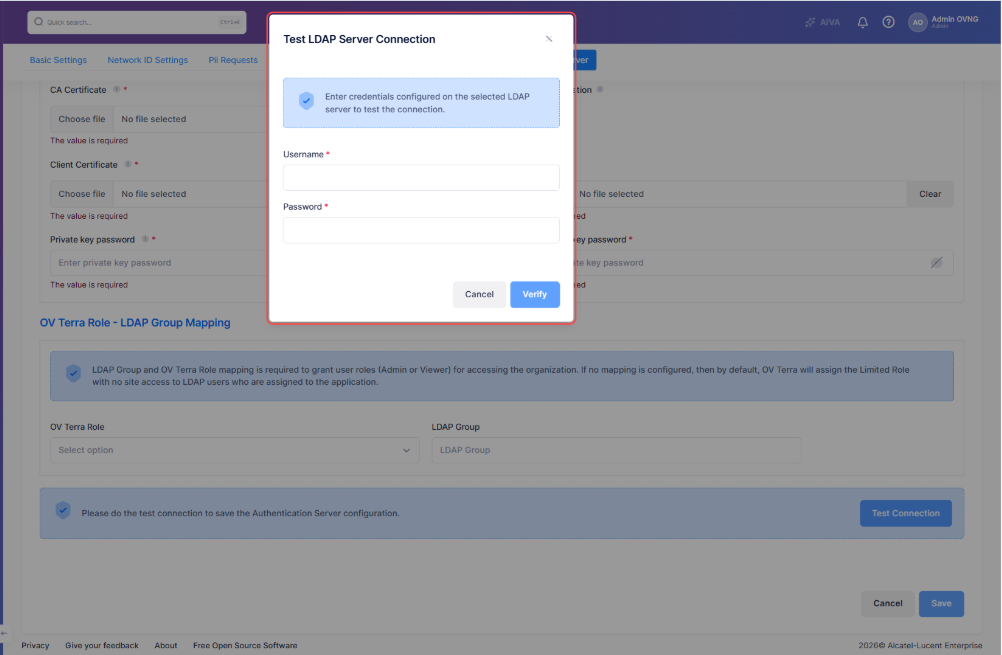Open the help question mark icon
Screen dimensions: 1002x655
click(888, 22)
